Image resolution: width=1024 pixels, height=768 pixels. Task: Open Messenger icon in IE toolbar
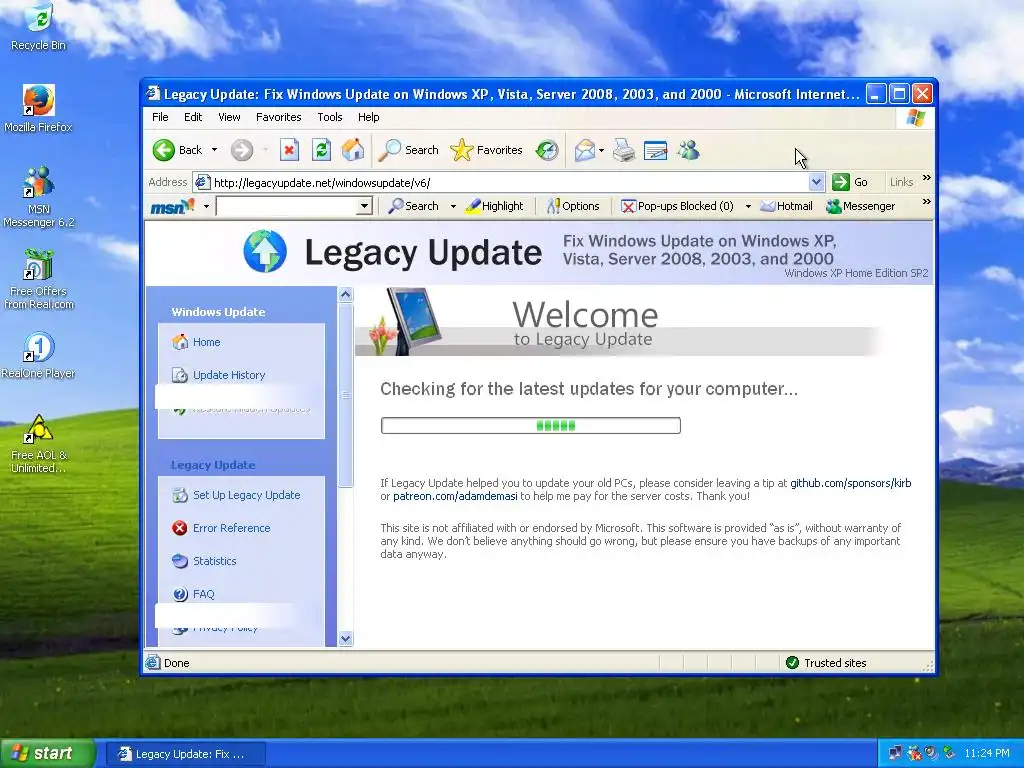click(688, 151)
